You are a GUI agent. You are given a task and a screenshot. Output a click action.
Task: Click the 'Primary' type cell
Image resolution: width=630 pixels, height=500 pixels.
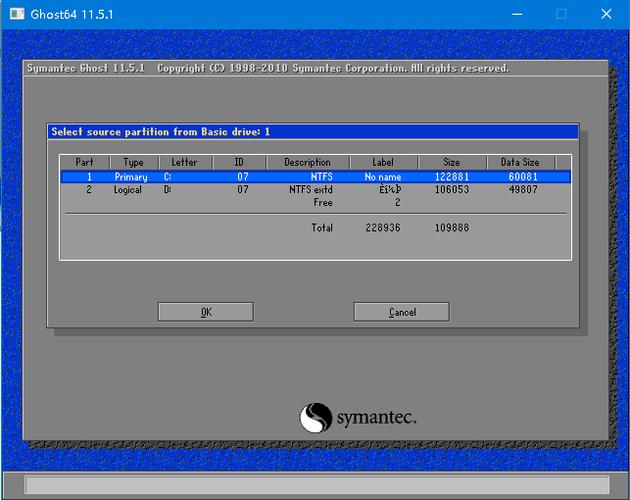(131, 177)
